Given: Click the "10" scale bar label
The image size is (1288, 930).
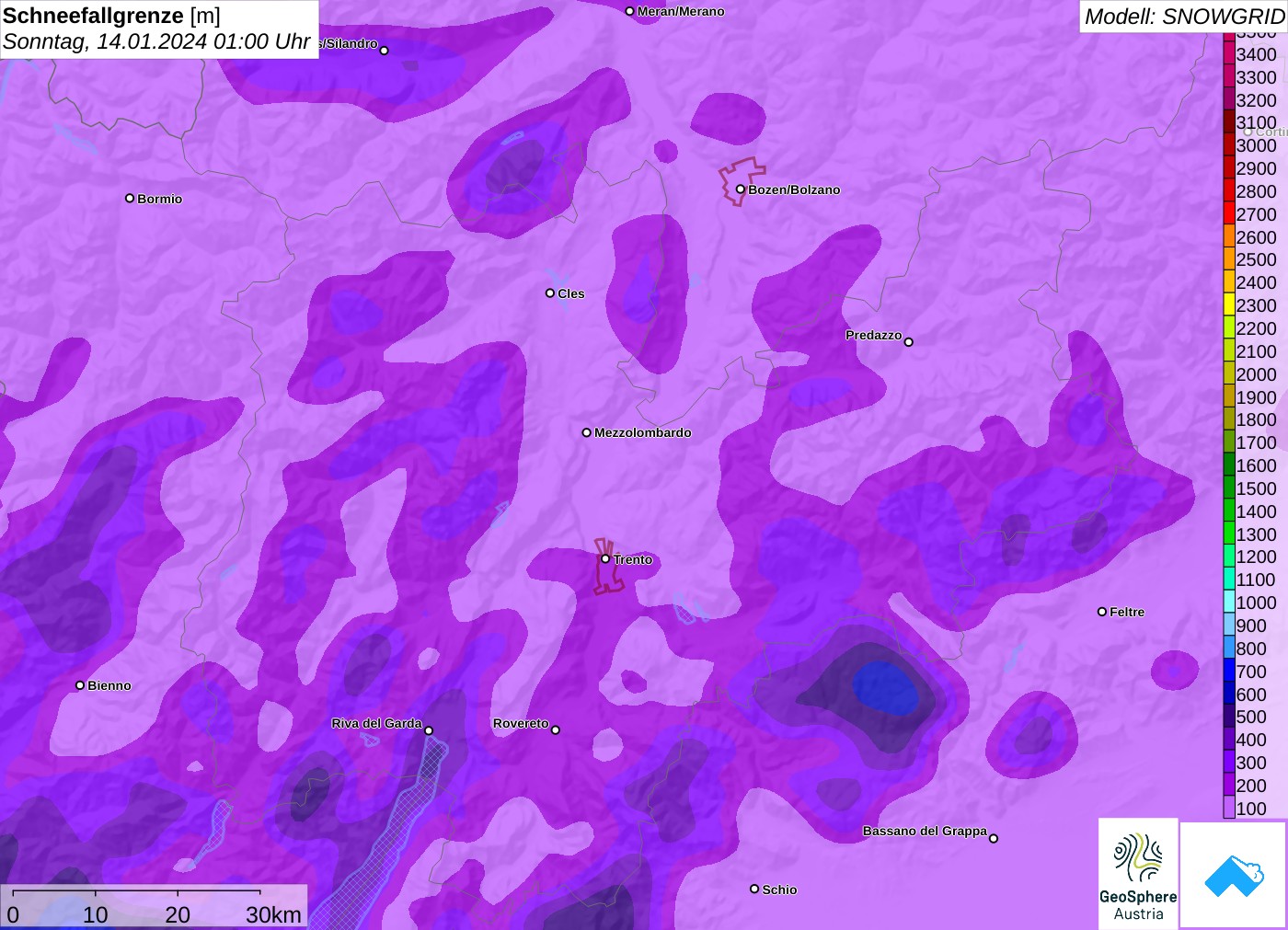Looking at the screenshot, I should tap(96, 914).
